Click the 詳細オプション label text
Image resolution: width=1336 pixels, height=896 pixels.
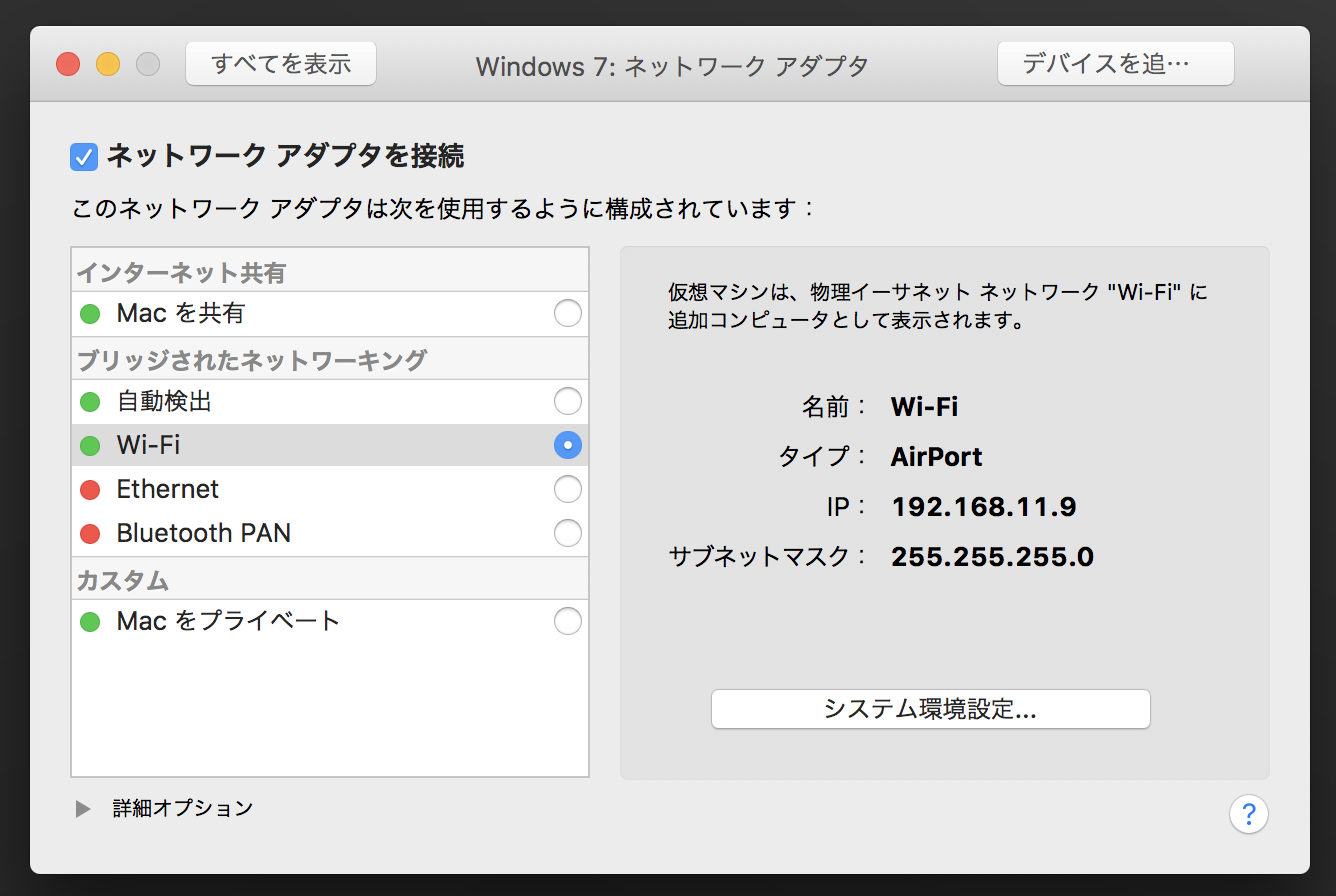(x=182, y=808)
